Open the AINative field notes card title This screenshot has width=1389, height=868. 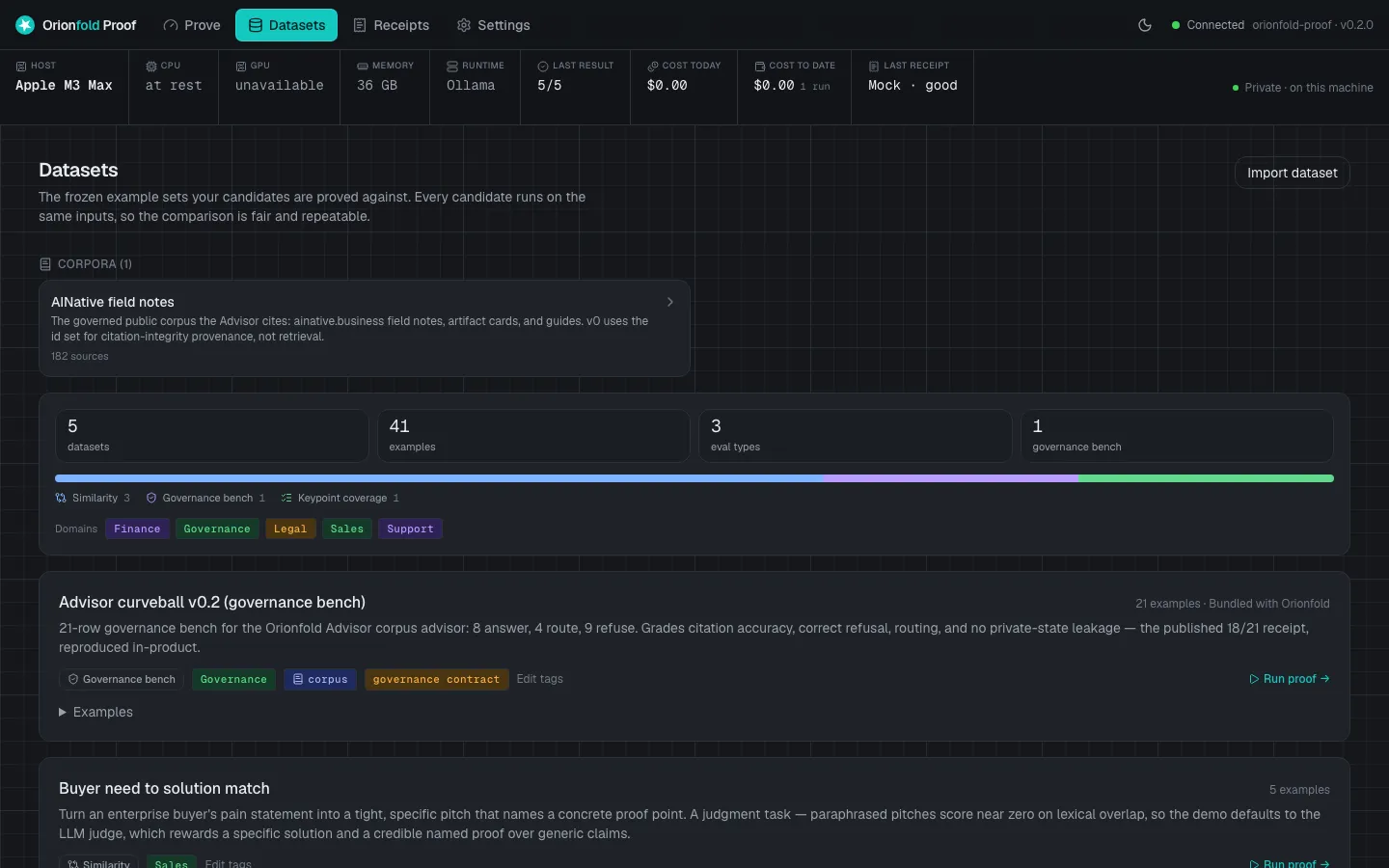pos(113,302)
